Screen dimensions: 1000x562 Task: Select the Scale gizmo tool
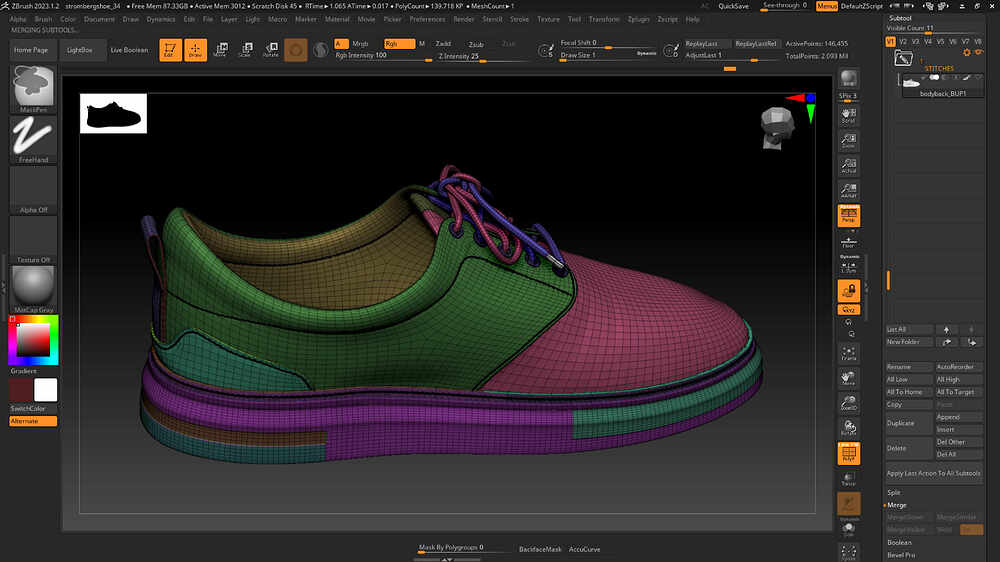[x=246, y=50]
